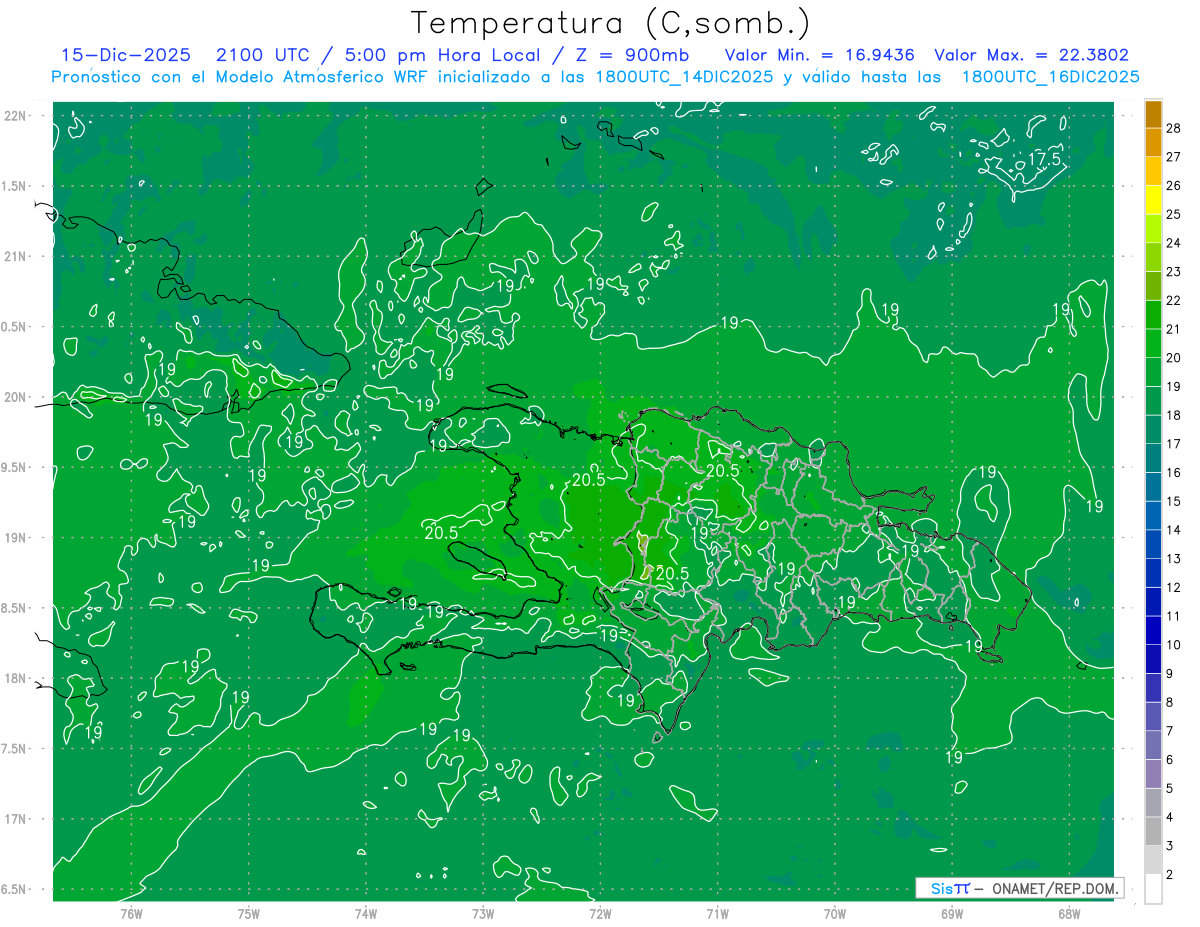Click the legend swatch between 27 and 28
This screenshot has width=1200, height=927.
tap(1154, 142)
